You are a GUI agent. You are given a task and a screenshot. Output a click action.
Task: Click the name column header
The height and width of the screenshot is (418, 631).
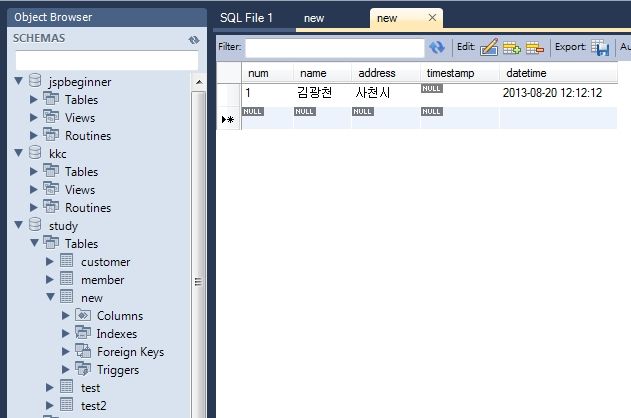(x=322, y=73)
